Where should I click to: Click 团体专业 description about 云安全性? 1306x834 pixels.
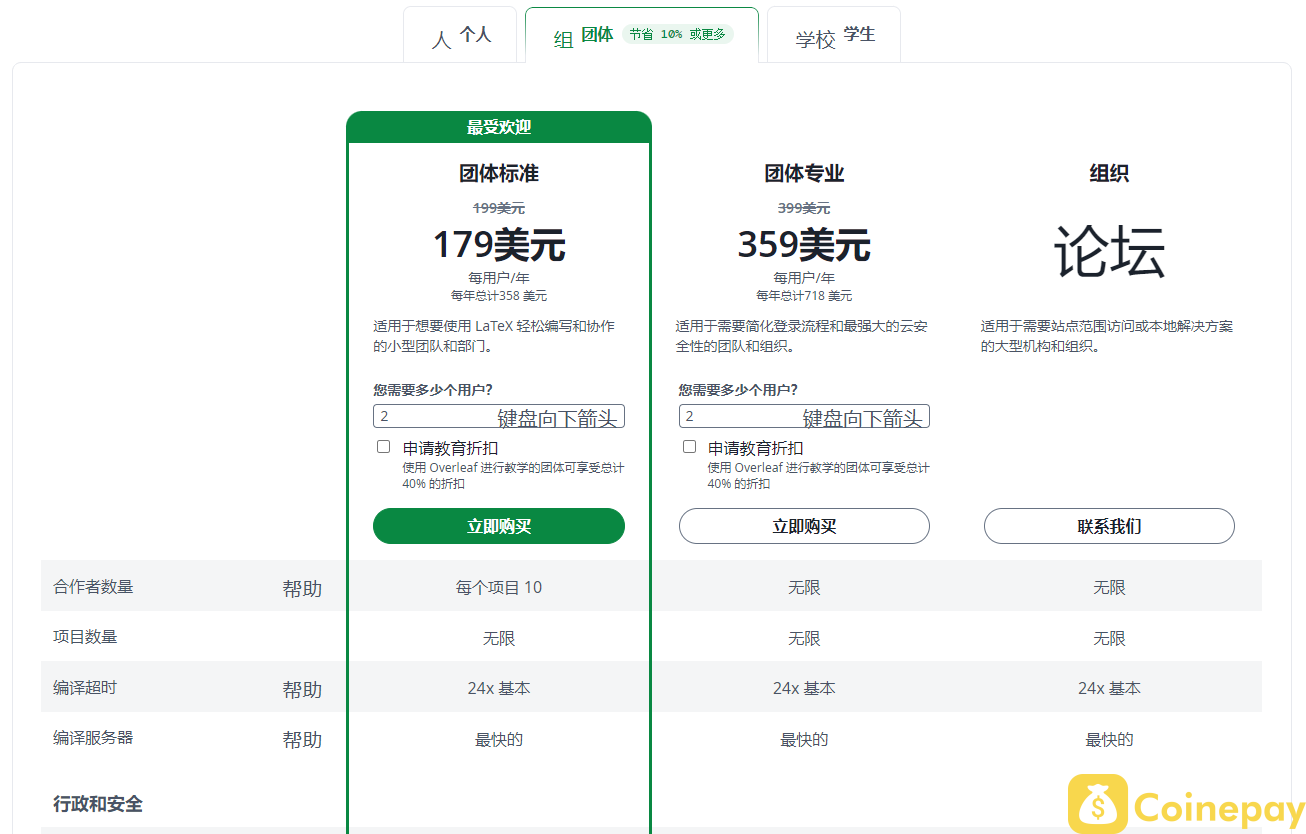(x=802, y=336)
